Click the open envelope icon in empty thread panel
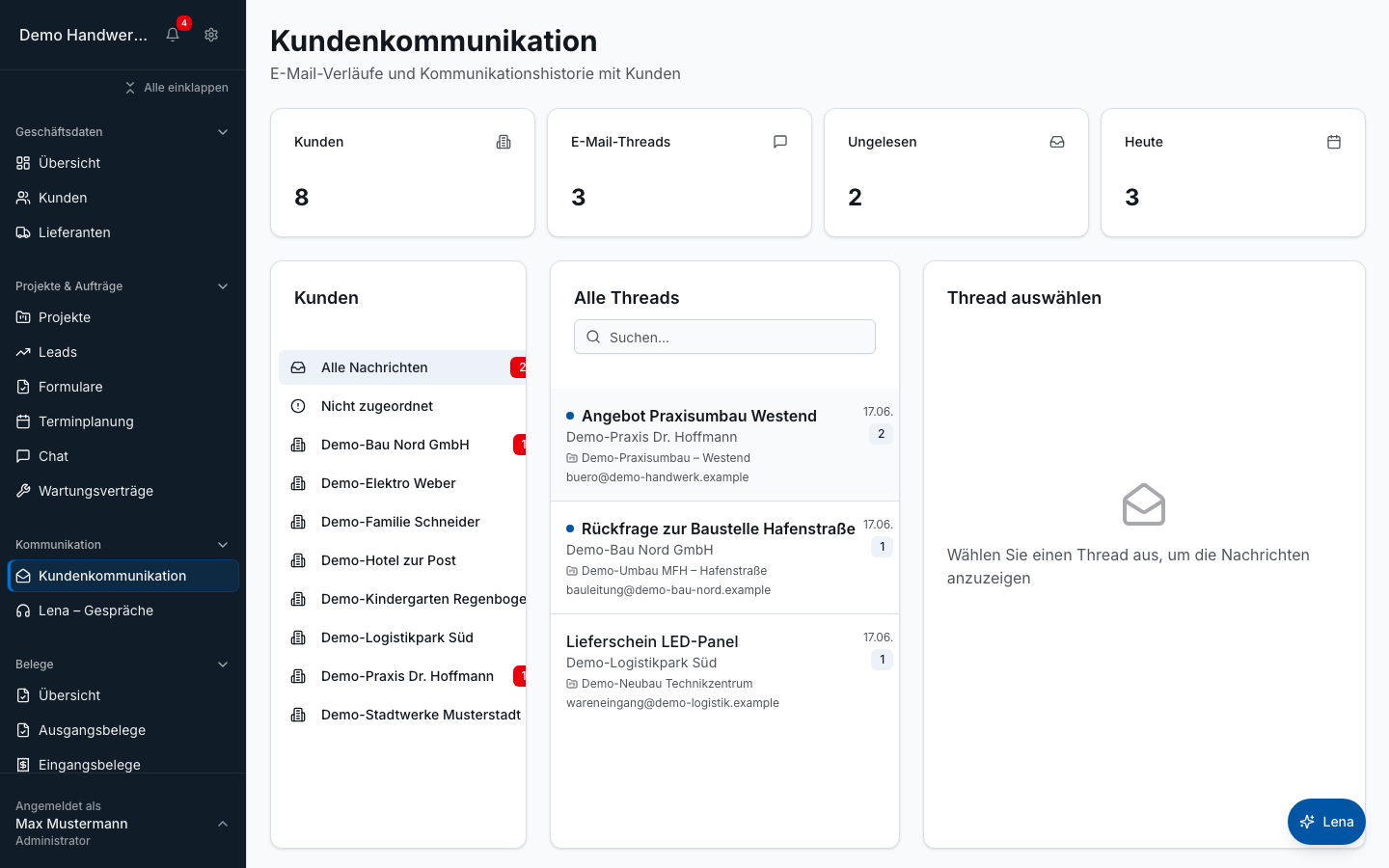The width and height of the screenshot is (1389, 868). point(1144,504)
